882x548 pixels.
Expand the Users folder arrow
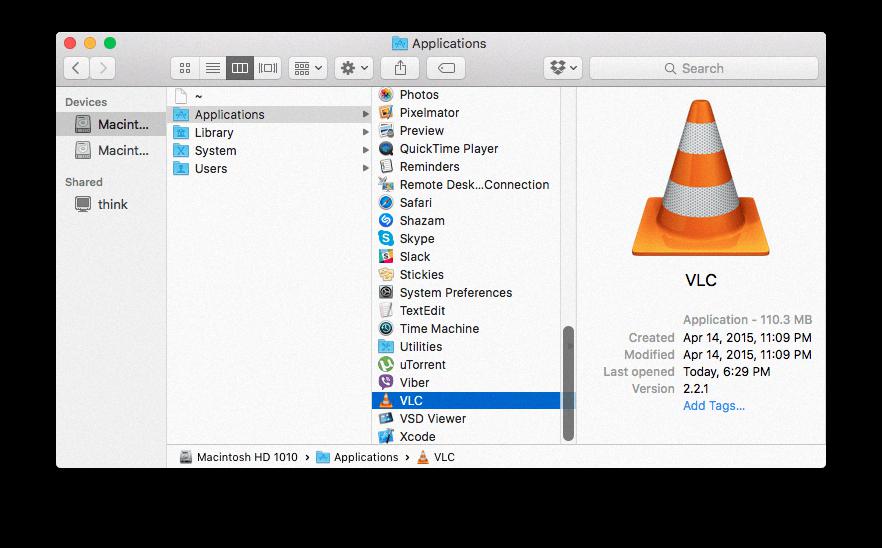point(366,168)
